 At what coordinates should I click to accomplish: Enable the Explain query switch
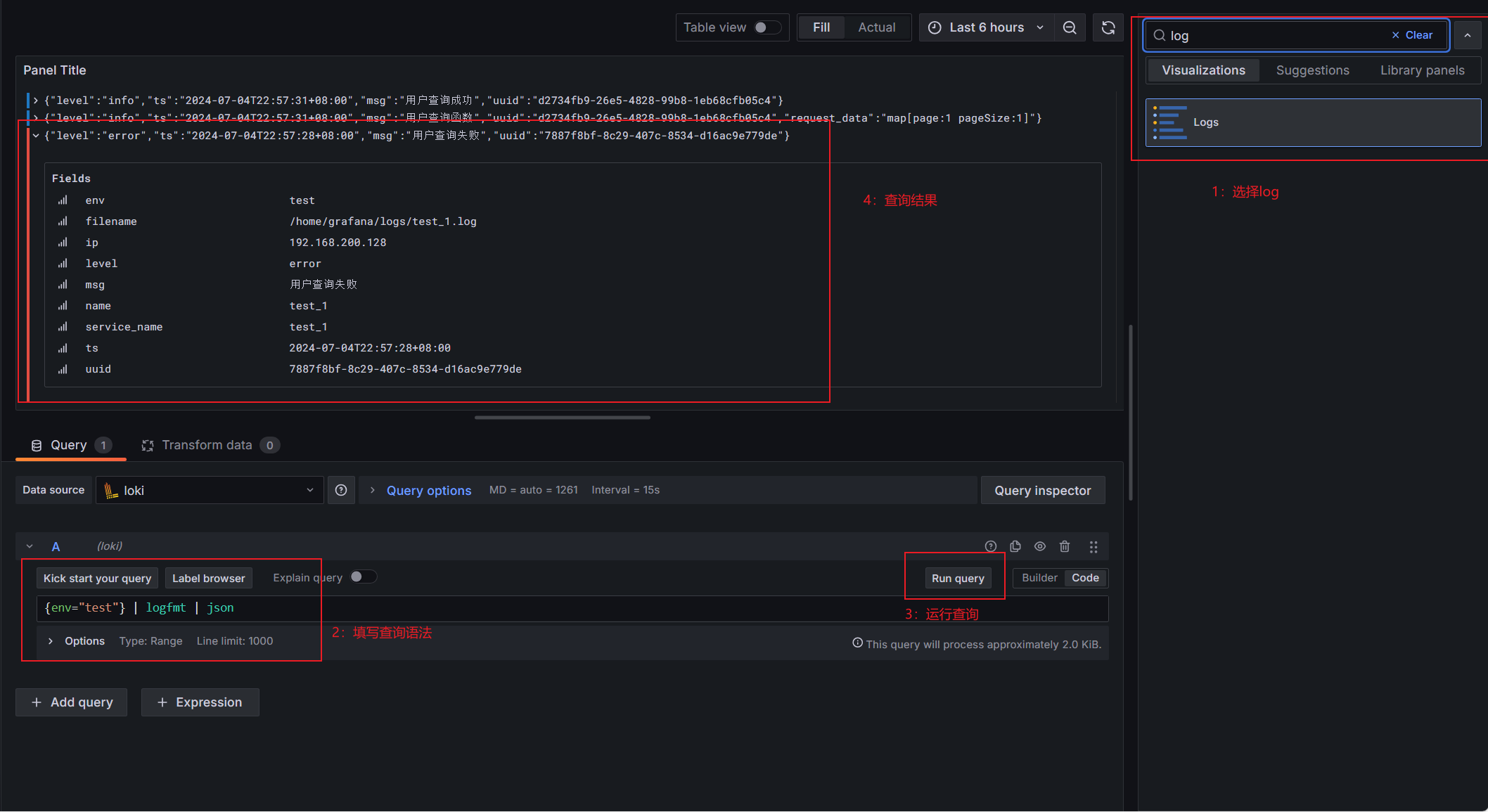click(364, 577)
